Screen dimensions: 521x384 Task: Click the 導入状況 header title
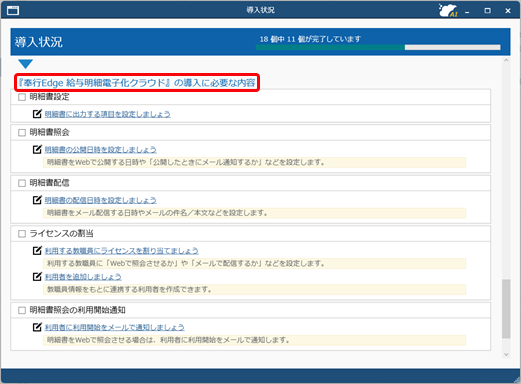pyautogui.click(x=39, y=42)
